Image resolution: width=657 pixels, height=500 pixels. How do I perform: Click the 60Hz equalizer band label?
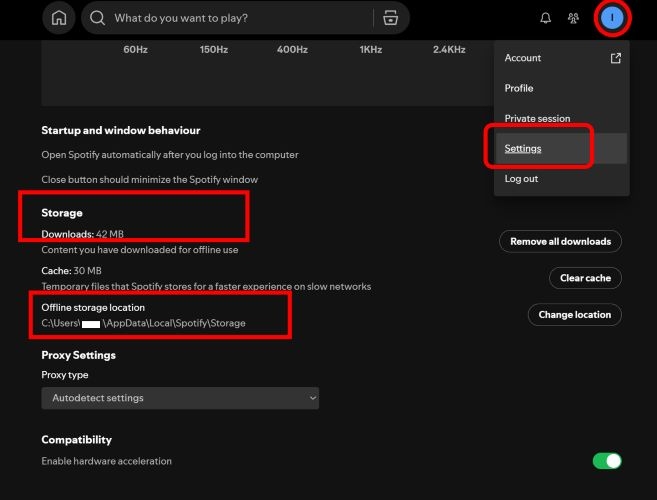(x=135, y=49)
